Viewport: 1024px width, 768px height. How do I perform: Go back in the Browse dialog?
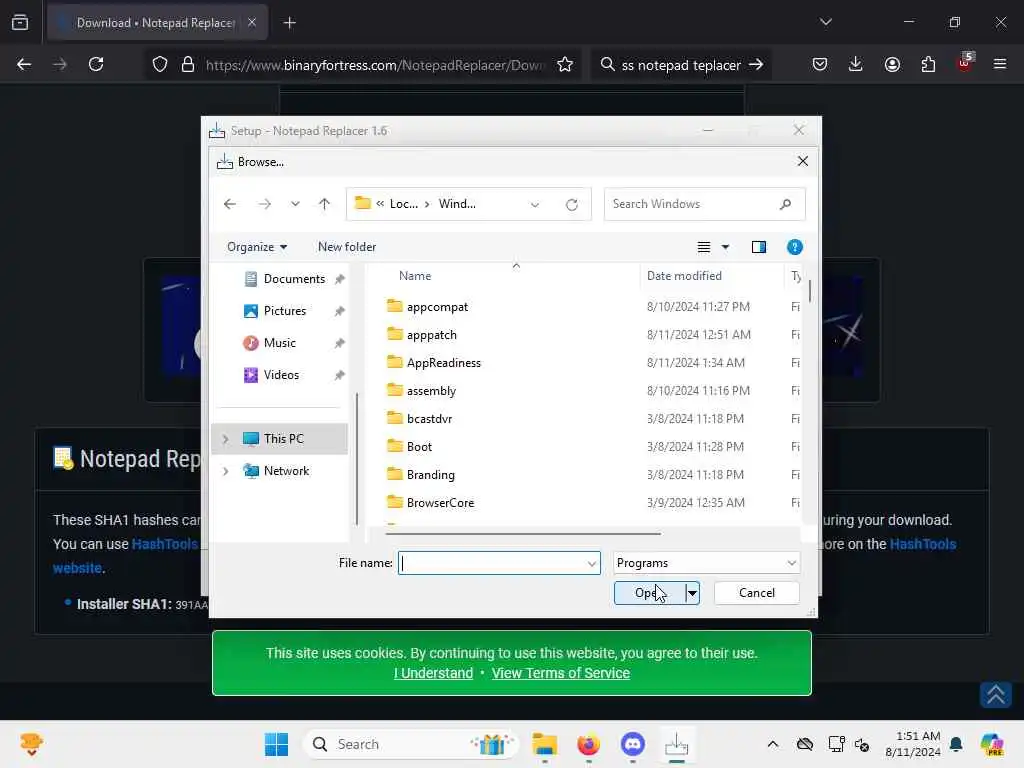click(x=230, y=204)
